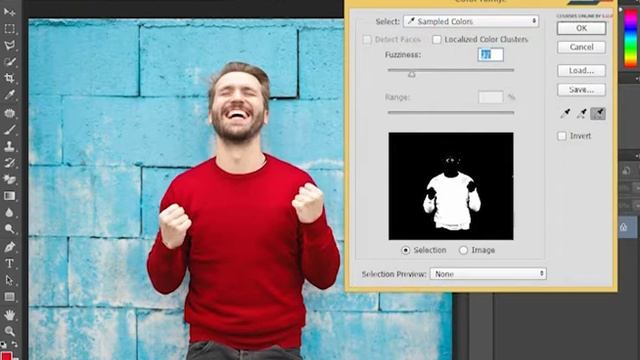Click the Fuzziness value field
The width and height of the screenshot is (640, 360).
tap(491, 55)
